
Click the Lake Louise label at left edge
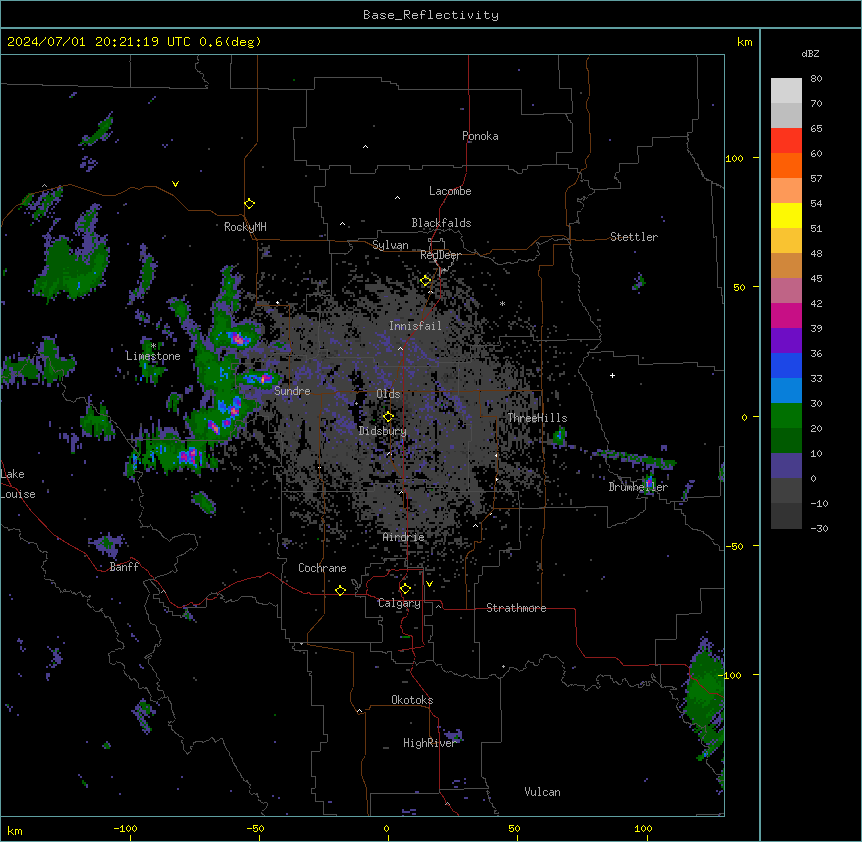[x=18, y=484]
